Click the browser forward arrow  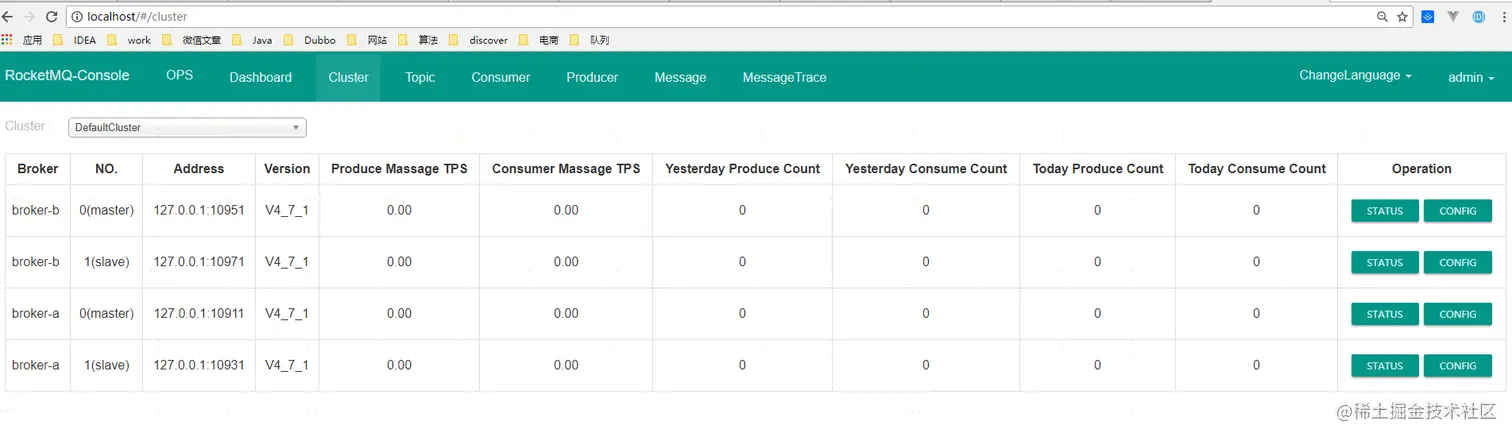coord(29,17)
